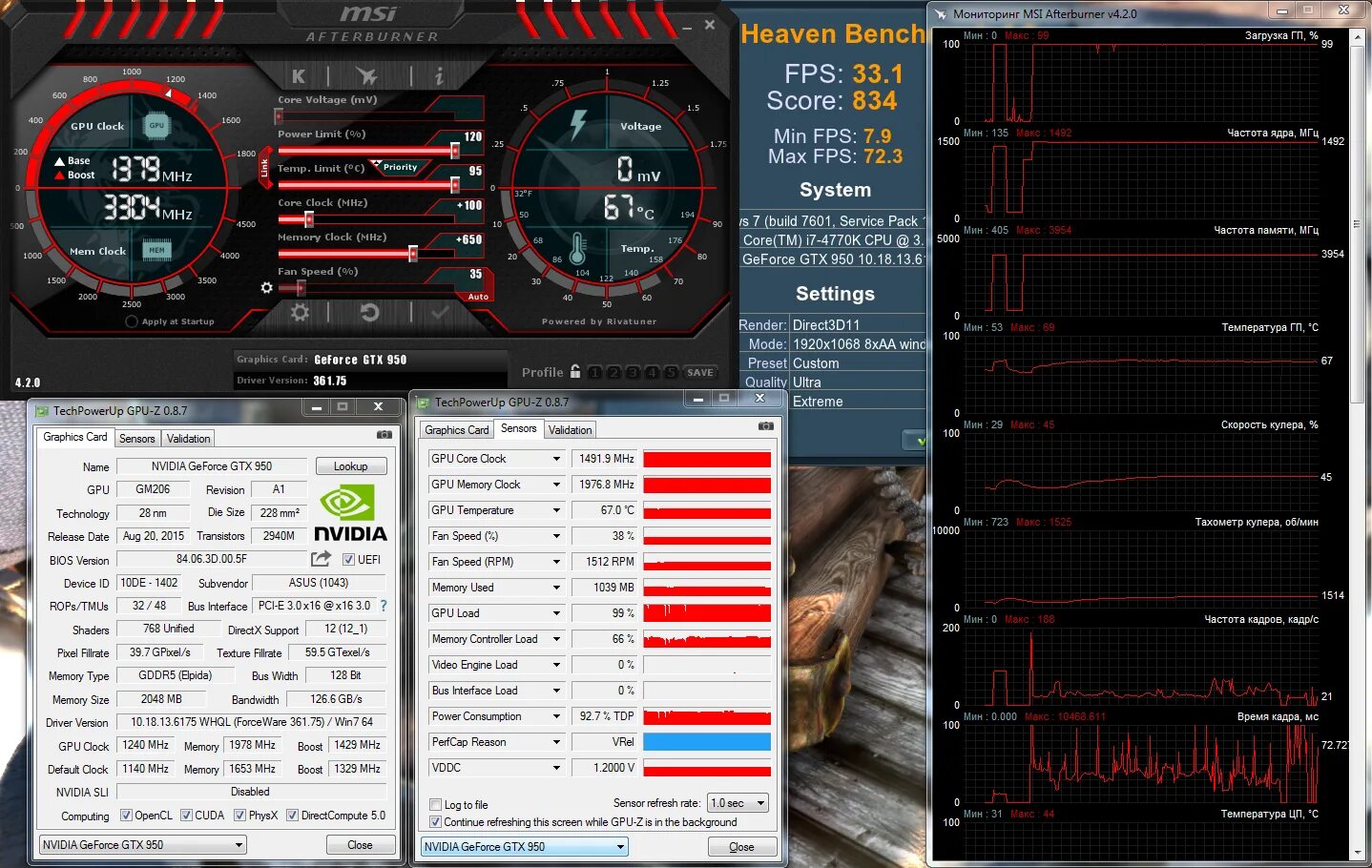Select Graphics Card tab in left GPU-Z
Screen dimensions: 1372x868
tap(75, 437)
